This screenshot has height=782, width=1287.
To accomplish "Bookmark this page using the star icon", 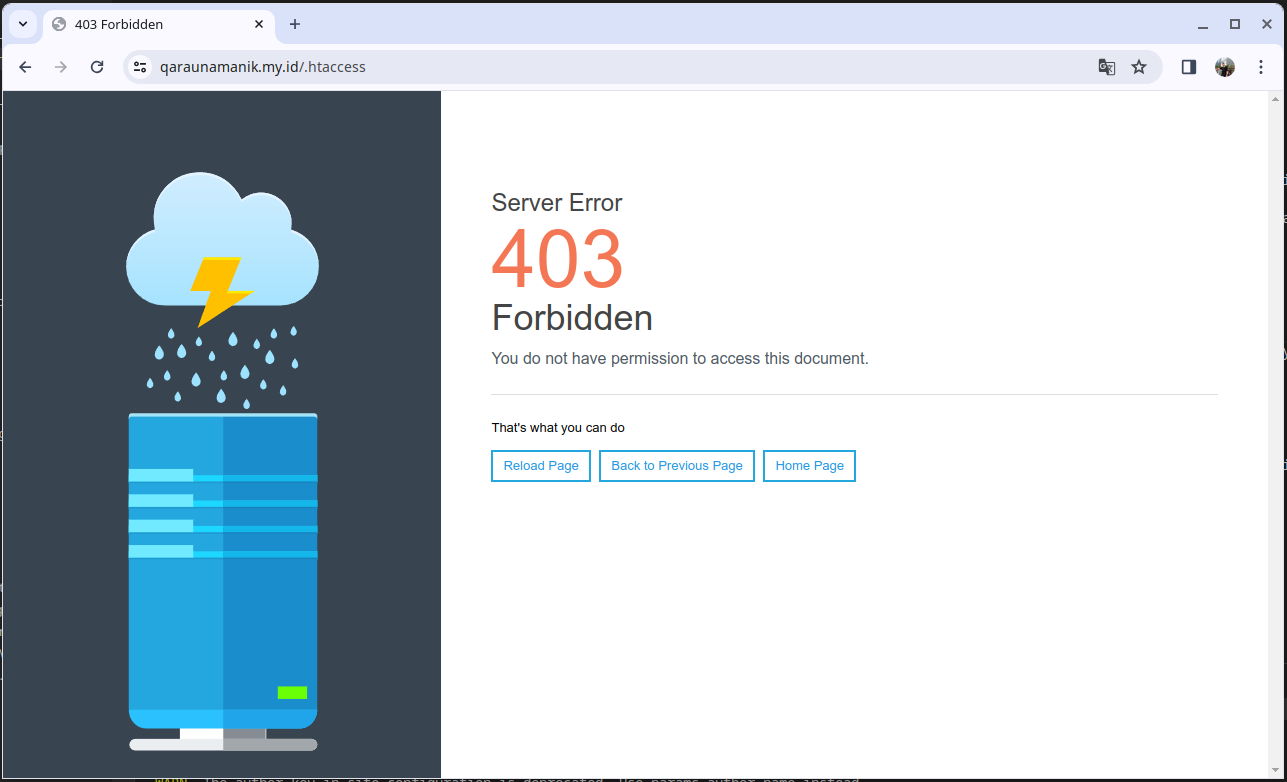I will (x=1139, y=67).
